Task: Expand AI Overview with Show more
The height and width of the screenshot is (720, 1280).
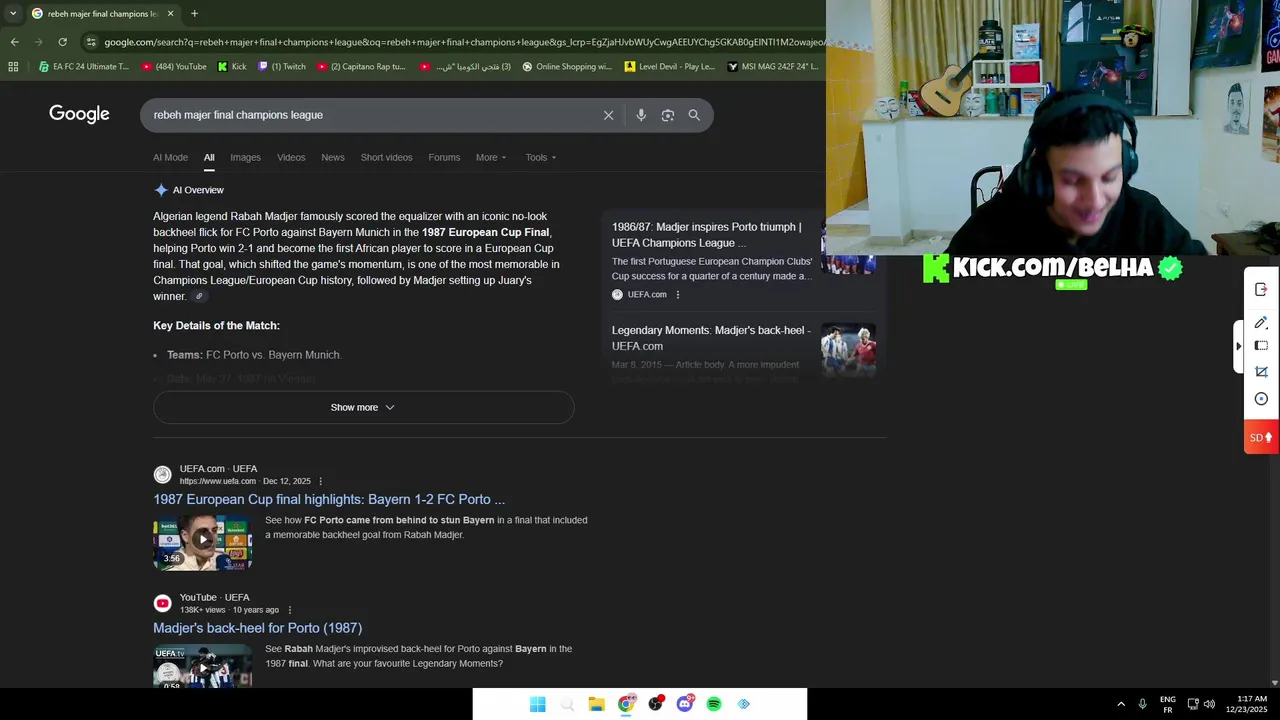Action: (x=363, y=407)
